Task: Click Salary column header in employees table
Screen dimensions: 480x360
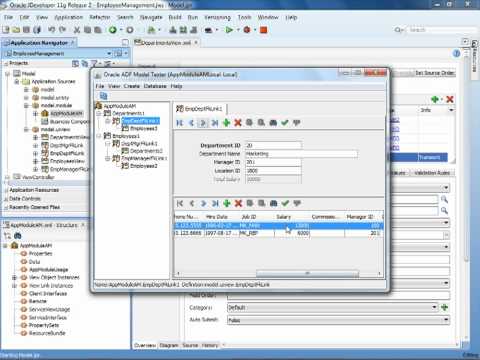Action: point(284,217)
